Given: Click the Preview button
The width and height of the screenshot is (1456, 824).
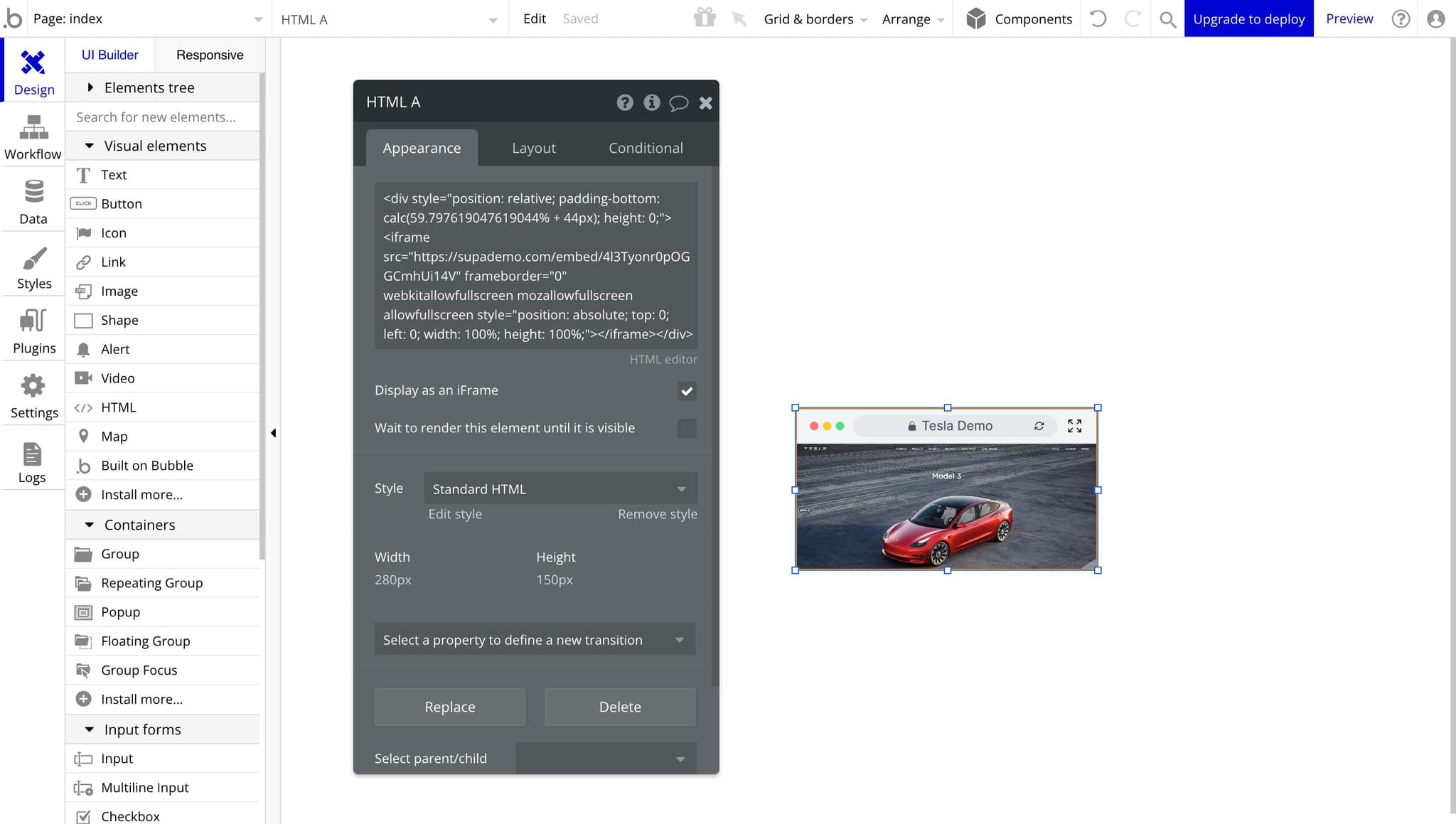Looking at the screenshot, I should (1349, 18).
